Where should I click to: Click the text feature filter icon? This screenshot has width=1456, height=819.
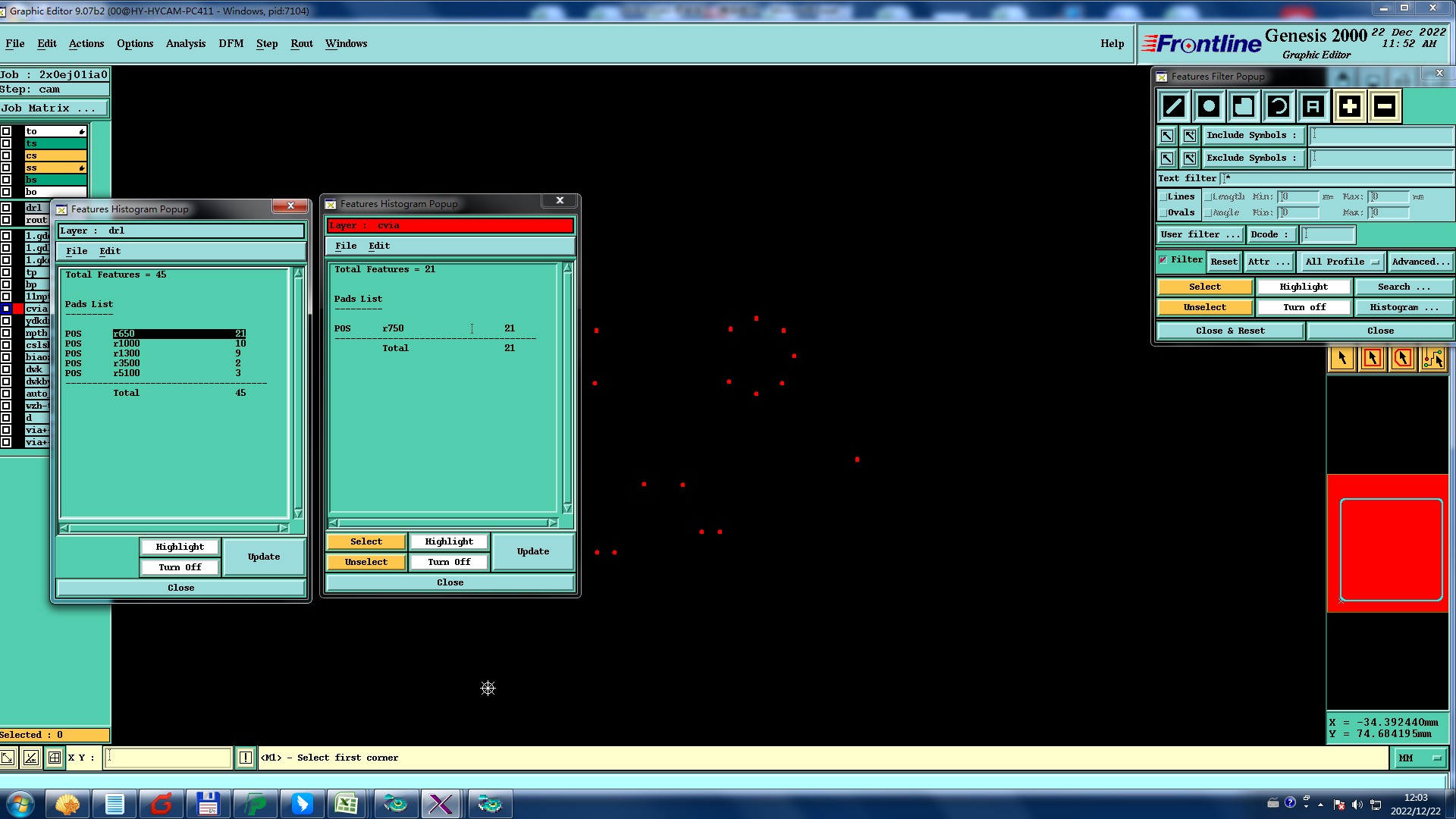pyautogui.click(x=1313, y=106)
